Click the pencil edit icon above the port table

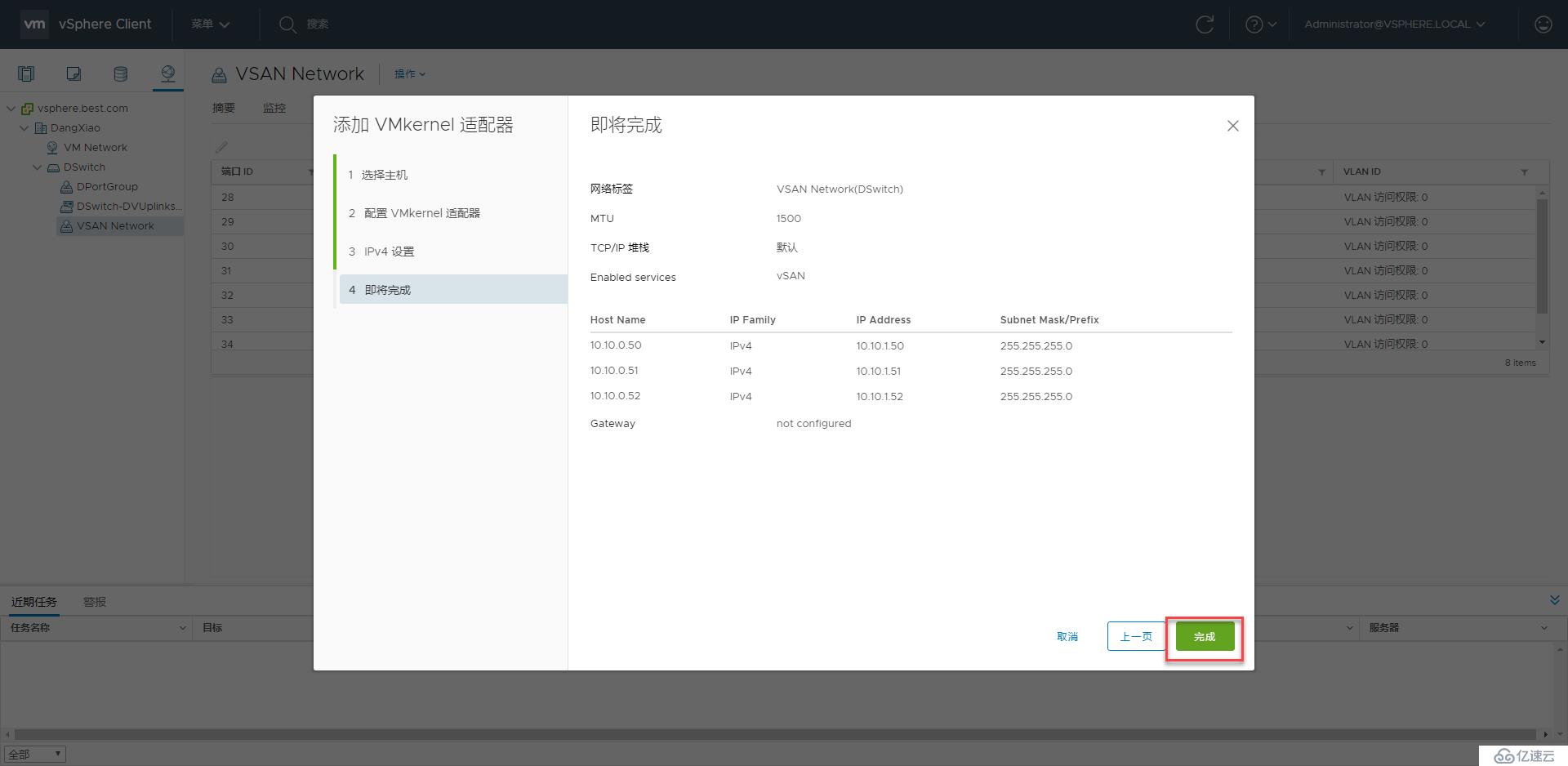coord(221,147)
